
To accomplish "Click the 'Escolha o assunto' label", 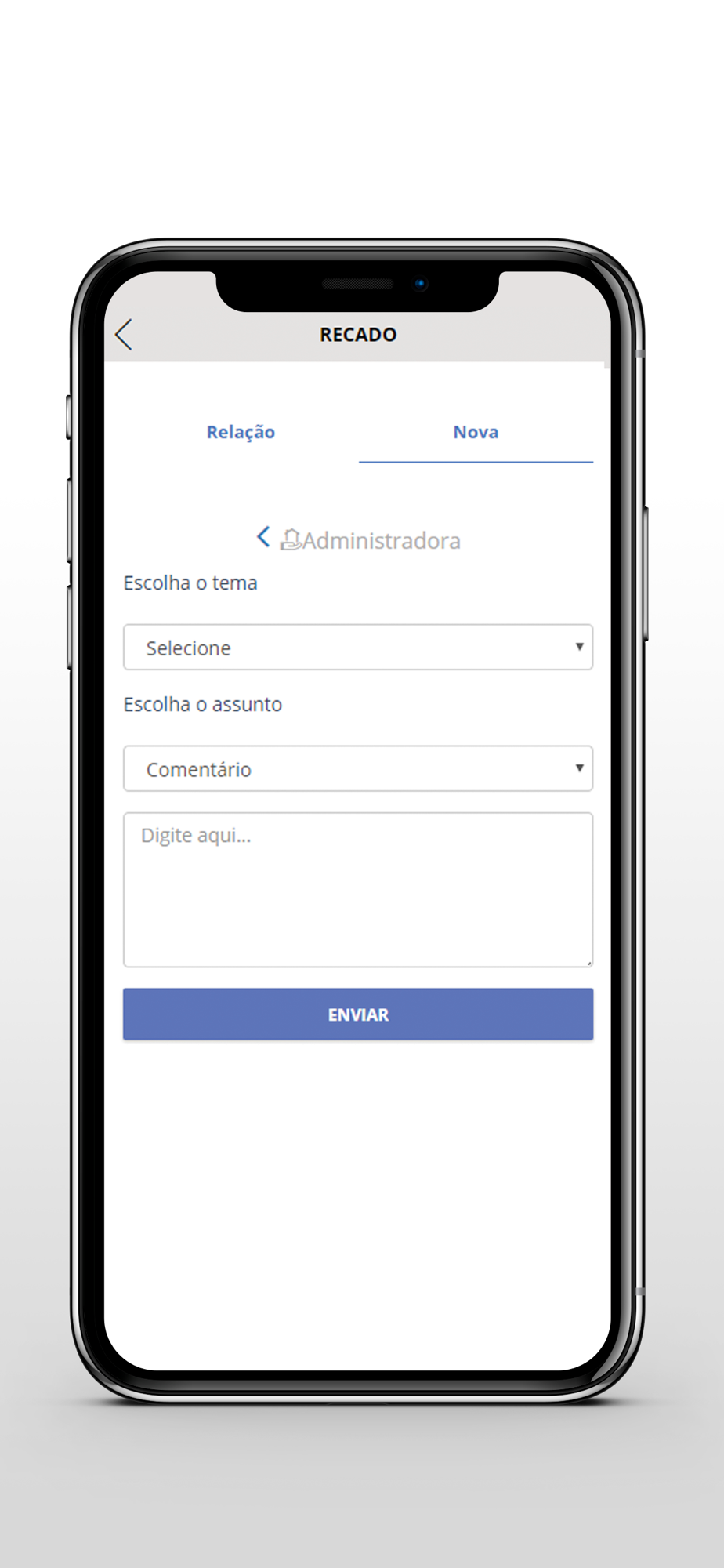I will [203, 704].
